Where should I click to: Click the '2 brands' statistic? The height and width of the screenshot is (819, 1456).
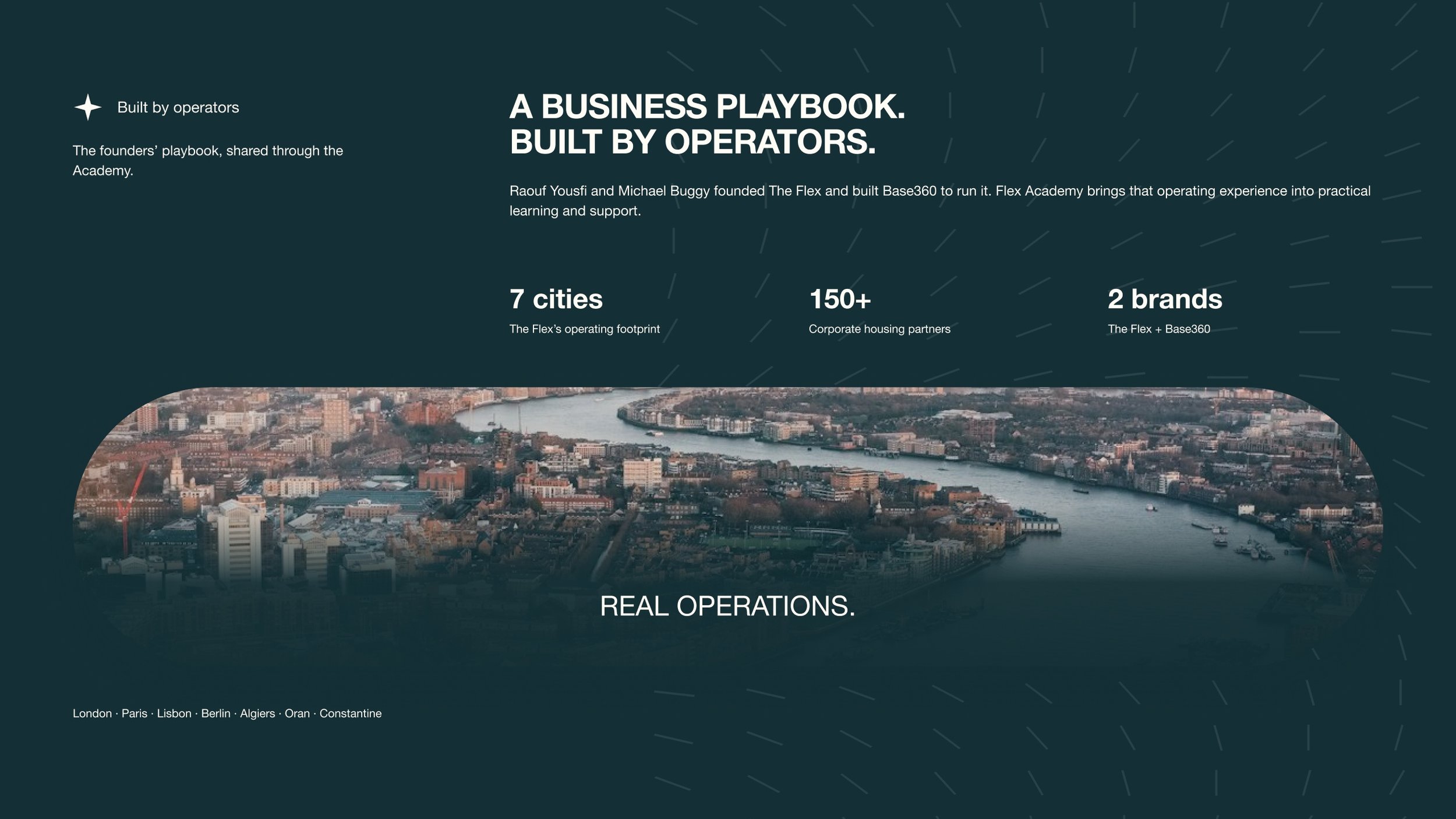pos(1165,299)
